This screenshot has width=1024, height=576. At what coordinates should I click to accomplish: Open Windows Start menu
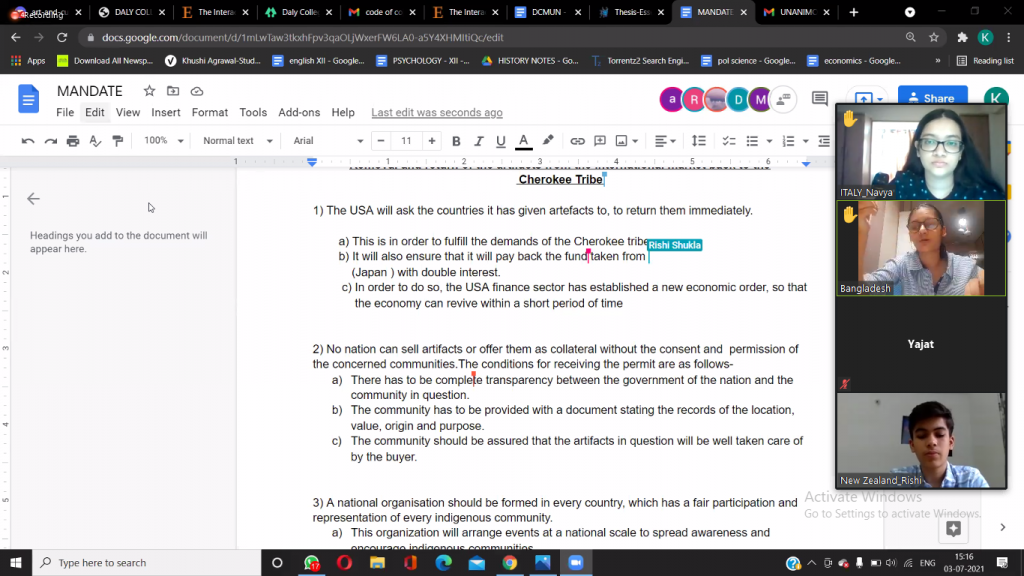tap(16, 562)
